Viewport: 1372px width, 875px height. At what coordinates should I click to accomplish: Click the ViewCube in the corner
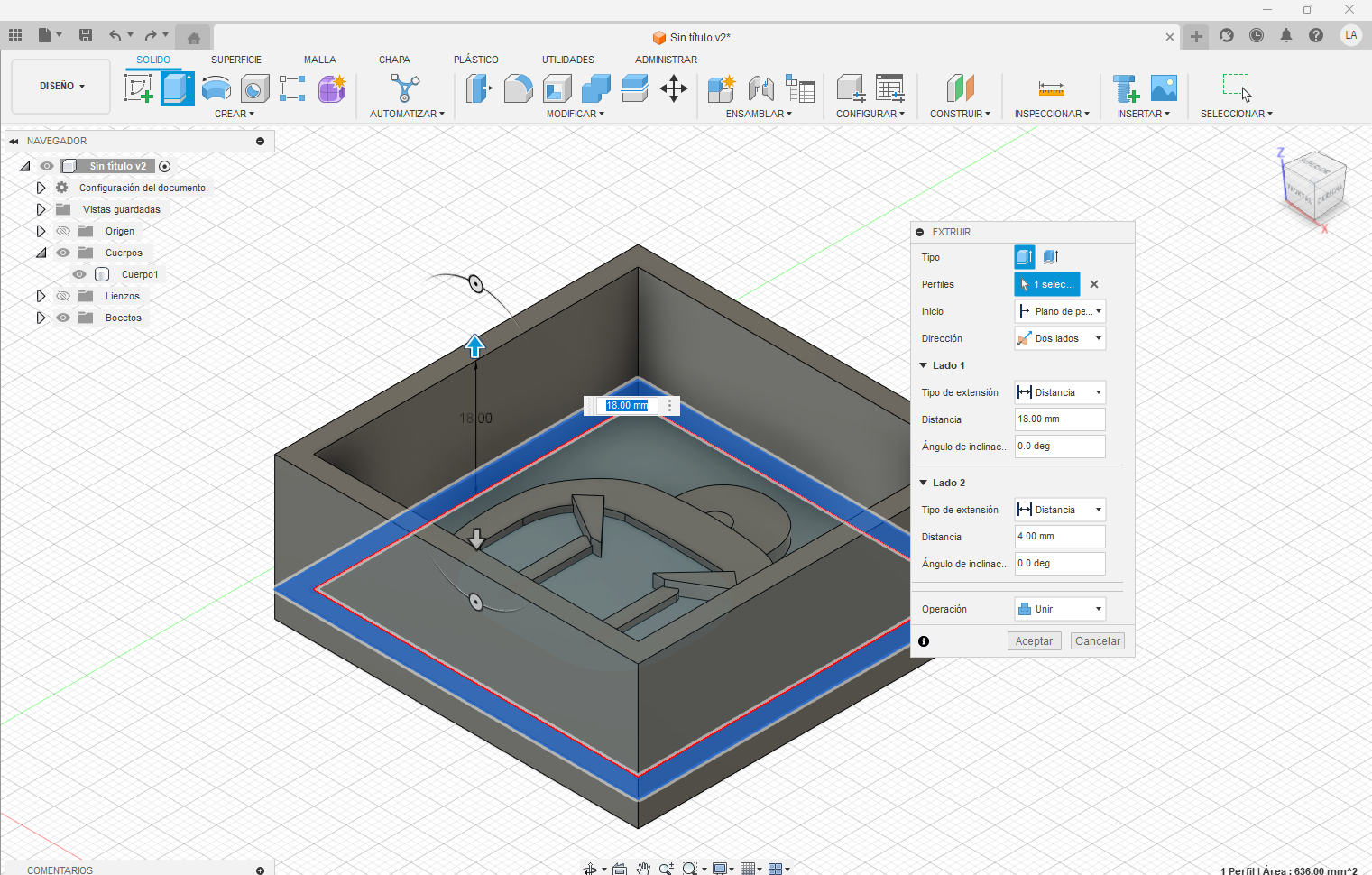pyautogui.click(x=1314, y=186)
